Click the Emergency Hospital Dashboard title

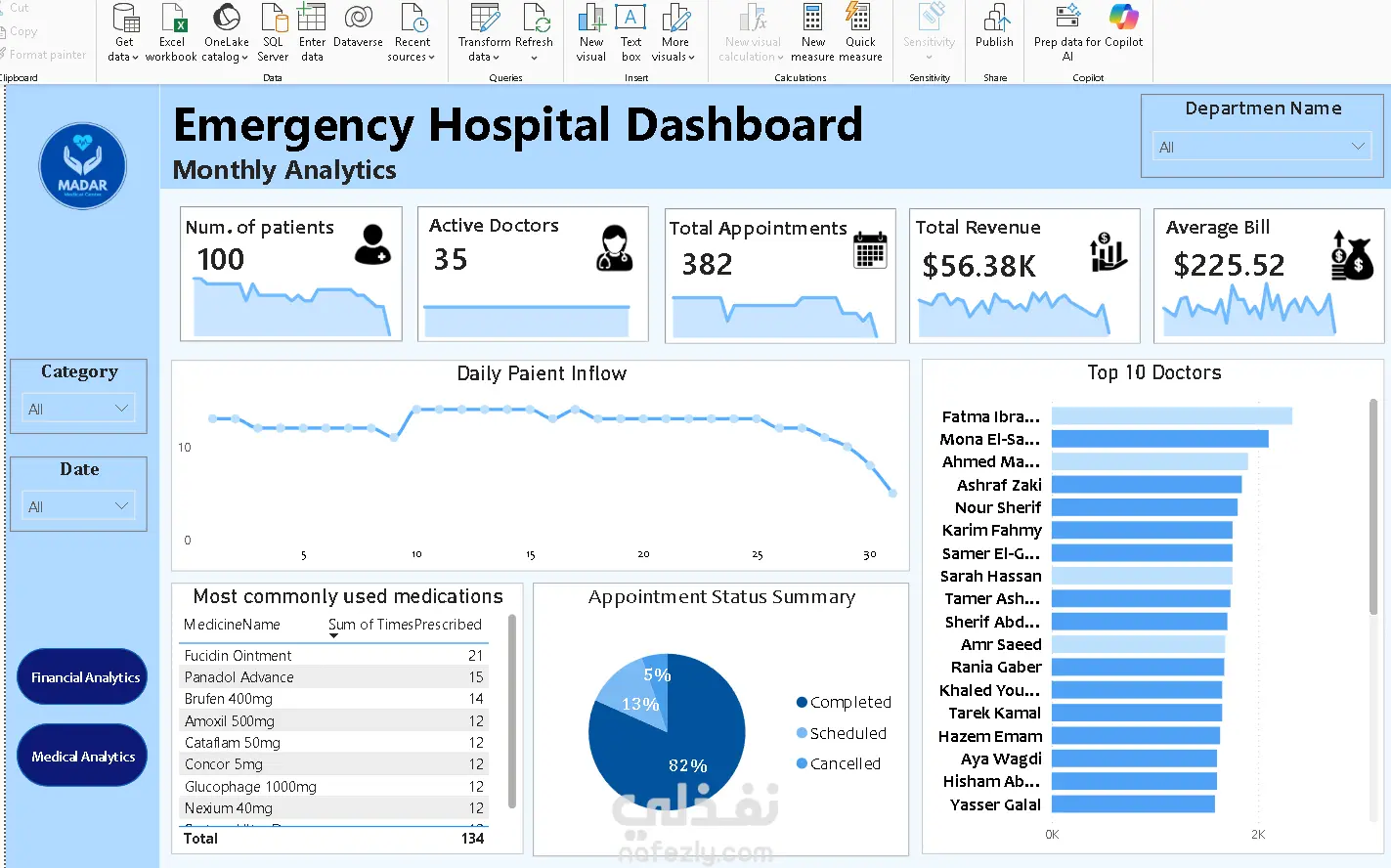518,125
